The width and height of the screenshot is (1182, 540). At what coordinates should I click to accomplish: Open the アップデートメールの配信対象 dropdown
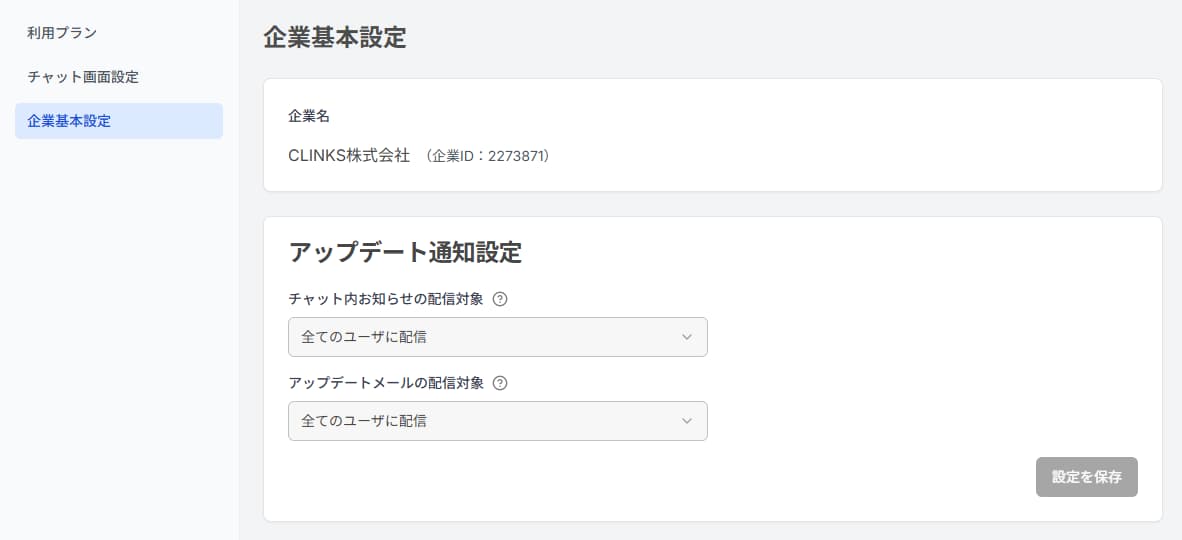coord(497,421)
